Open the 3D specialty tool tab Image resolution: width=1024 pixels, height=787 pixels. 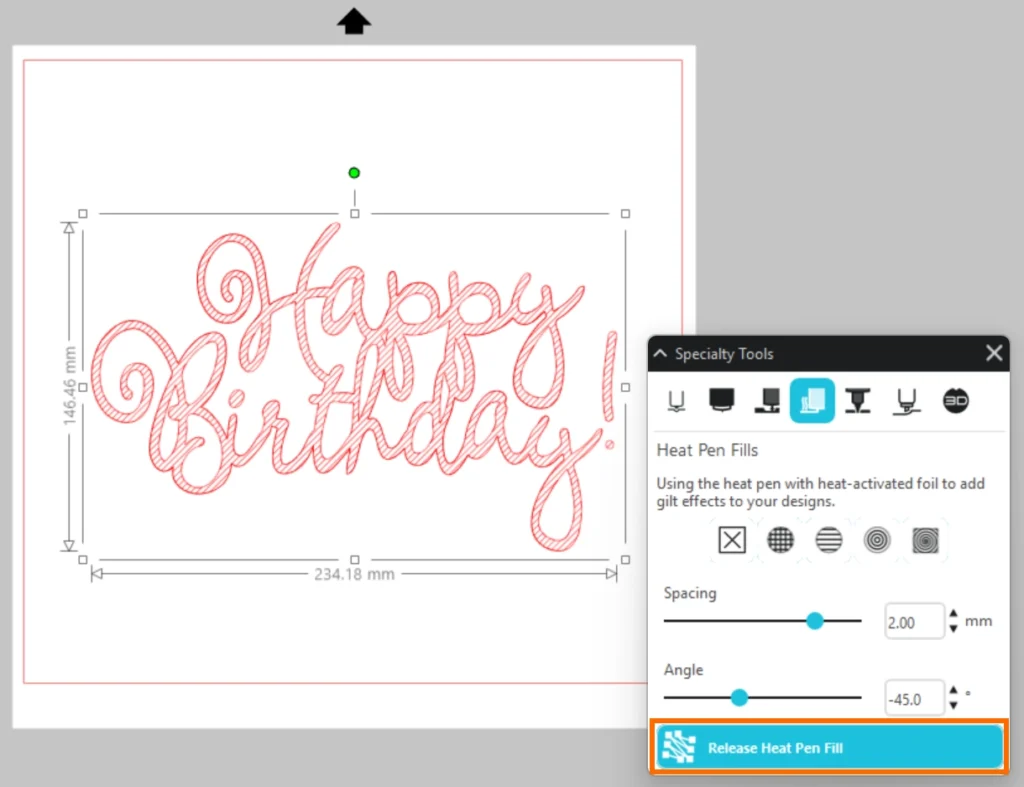point(955,401)
